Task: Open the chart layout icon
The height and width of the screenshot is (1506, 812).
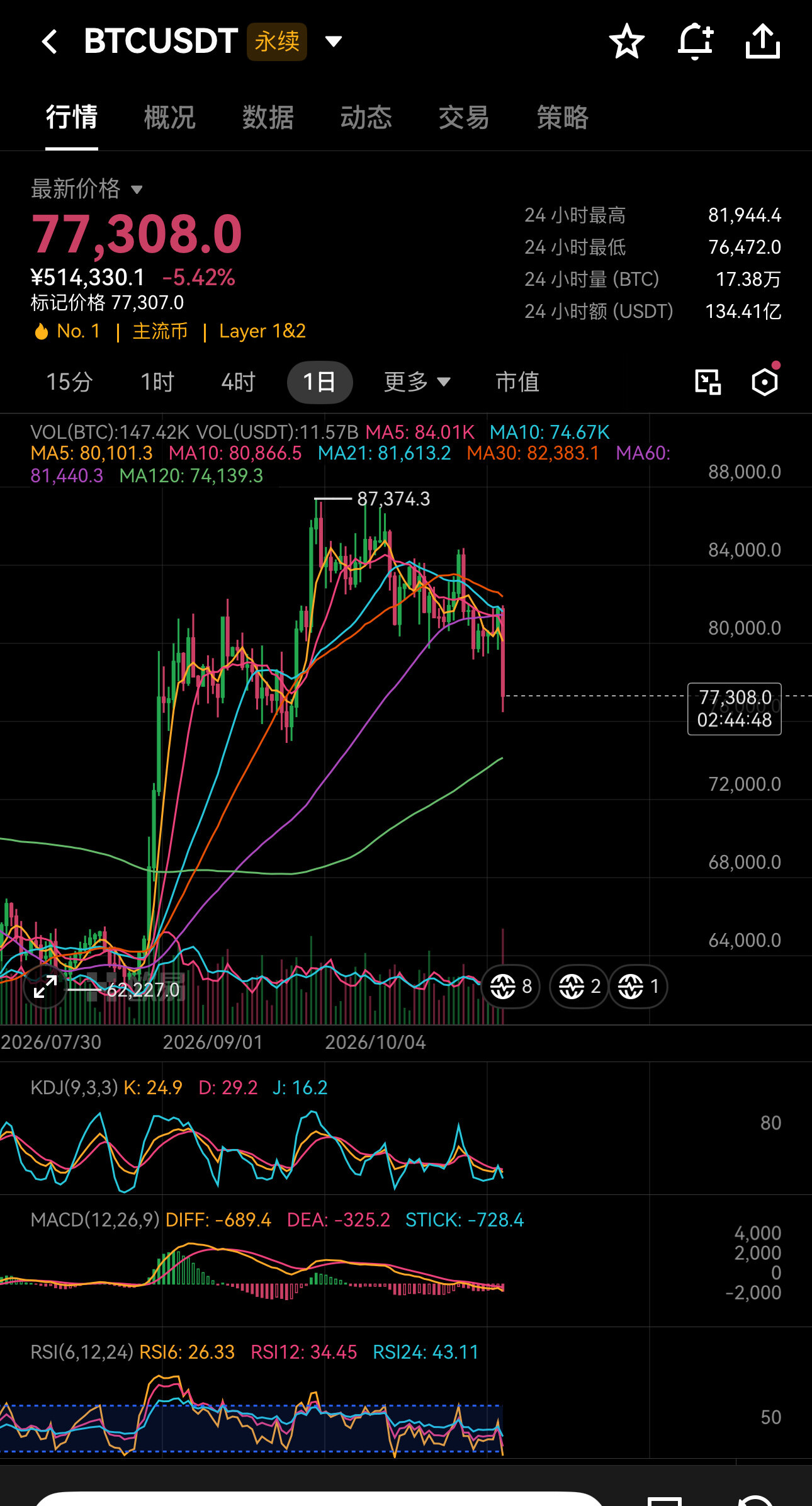Action: pos(708,382)
